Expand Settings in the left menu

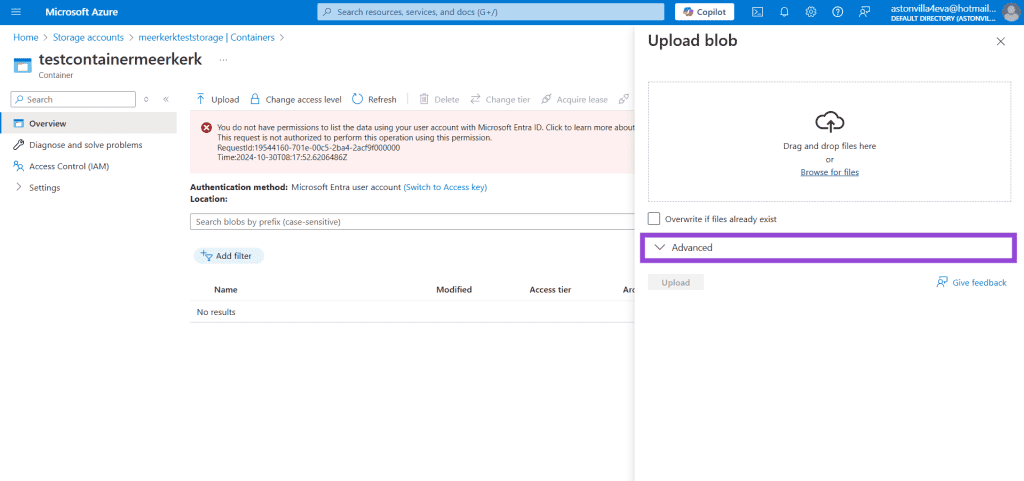44,188
